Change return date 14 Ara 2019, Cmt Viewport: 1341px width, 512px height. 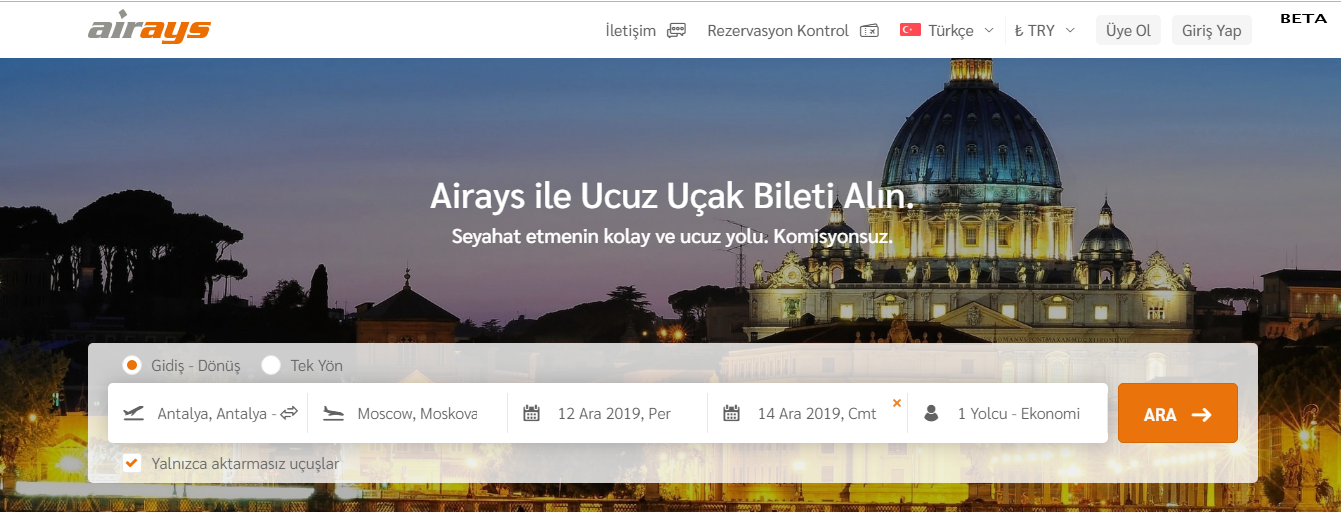(x=807, y=413)
